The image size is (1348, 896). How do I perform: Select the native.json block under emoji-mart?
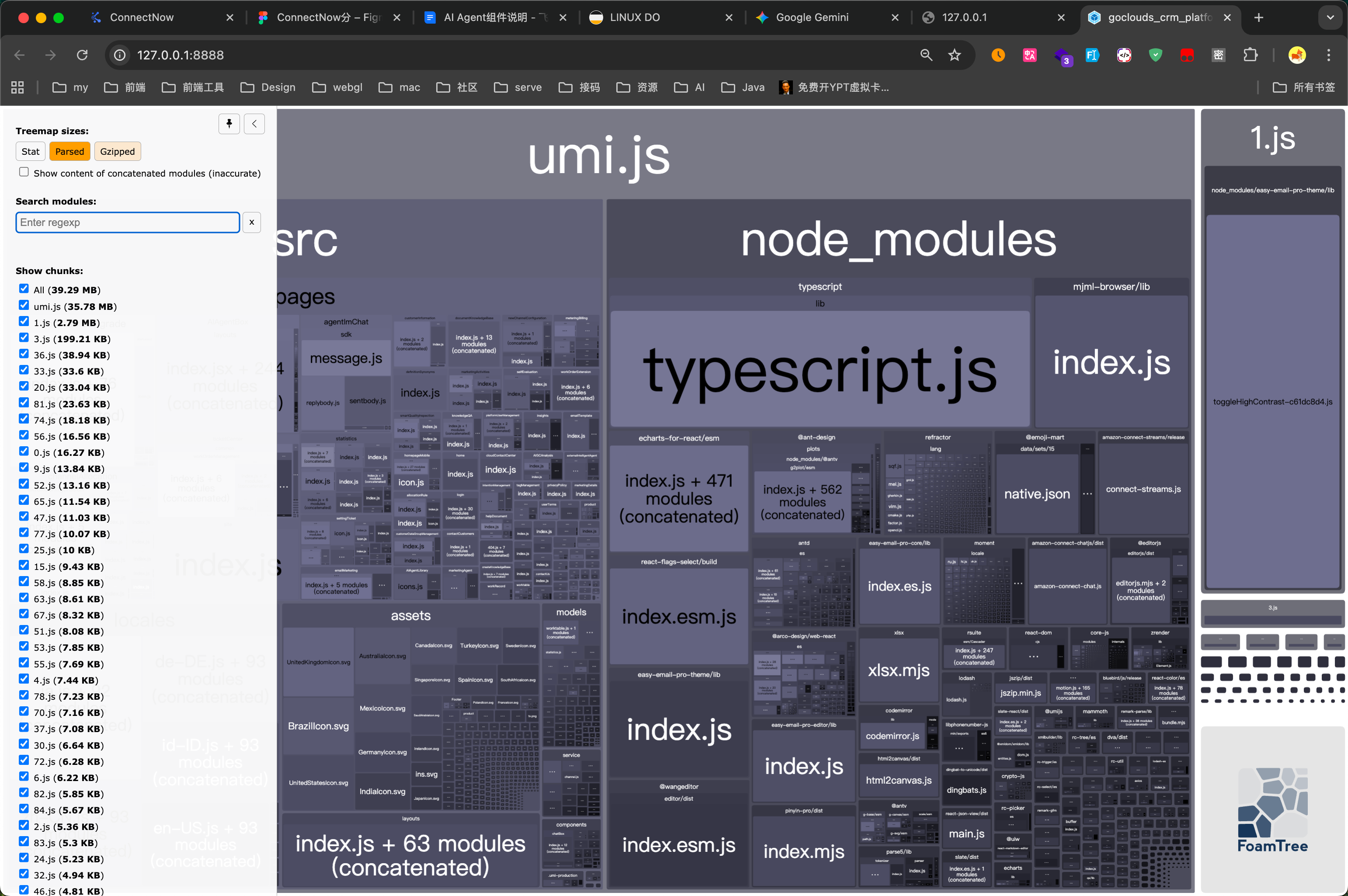tap(1037, 494)
